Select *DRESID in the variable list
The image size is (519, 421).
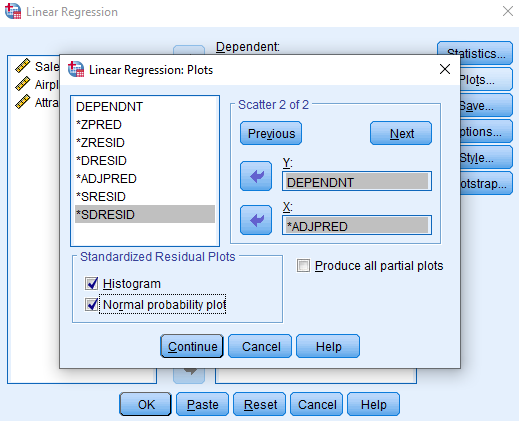pos(145,161)
